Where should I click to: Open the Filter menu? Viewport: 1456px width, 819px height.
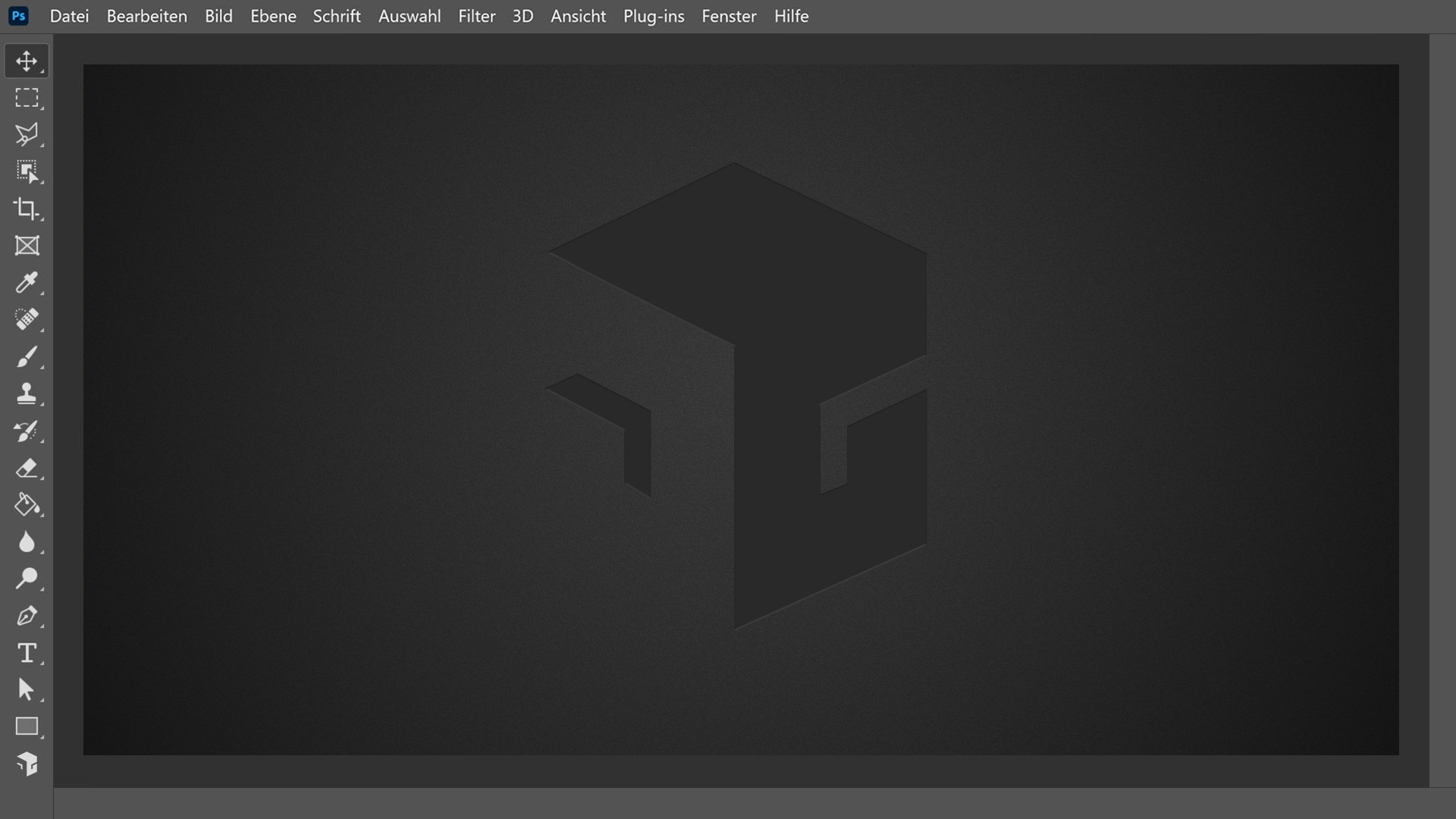coord(476,16)
